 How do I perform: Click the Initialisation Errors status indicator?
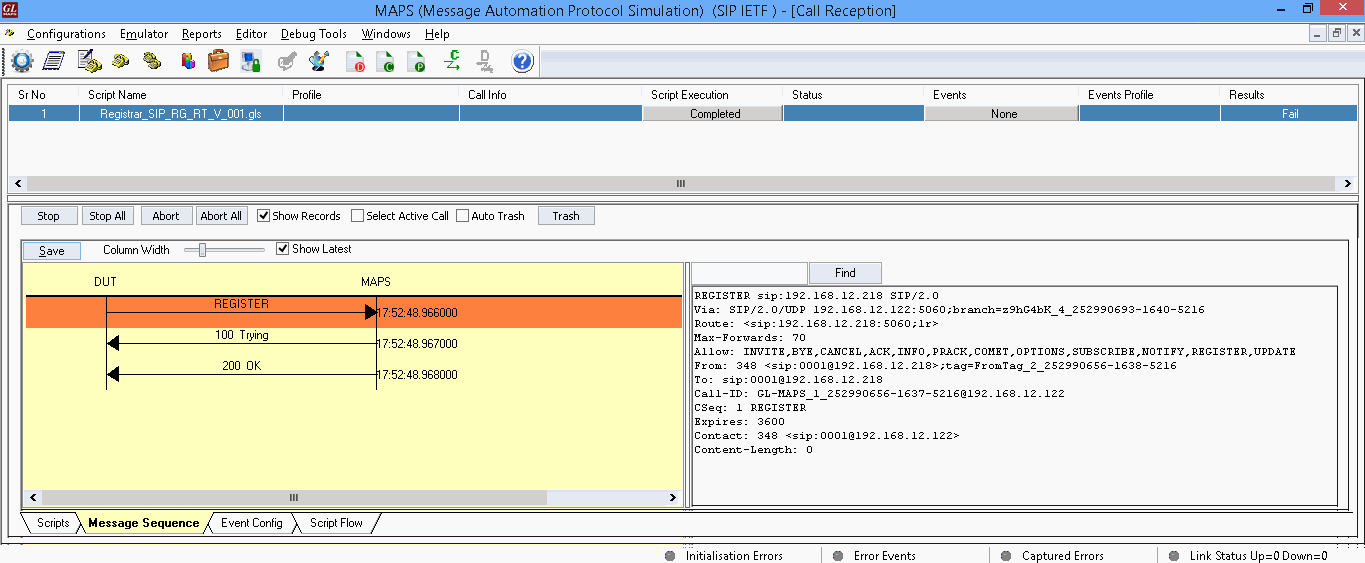click(726, 556)
